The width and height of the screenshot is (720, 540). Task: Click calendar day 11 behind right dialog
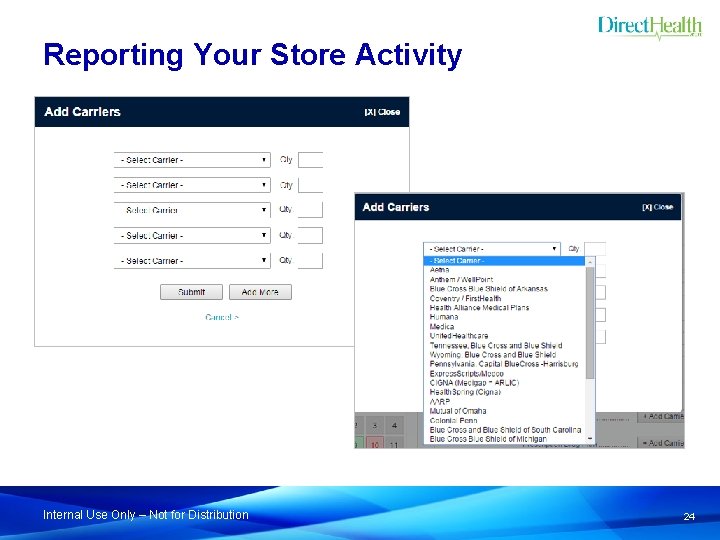(394, 444)
